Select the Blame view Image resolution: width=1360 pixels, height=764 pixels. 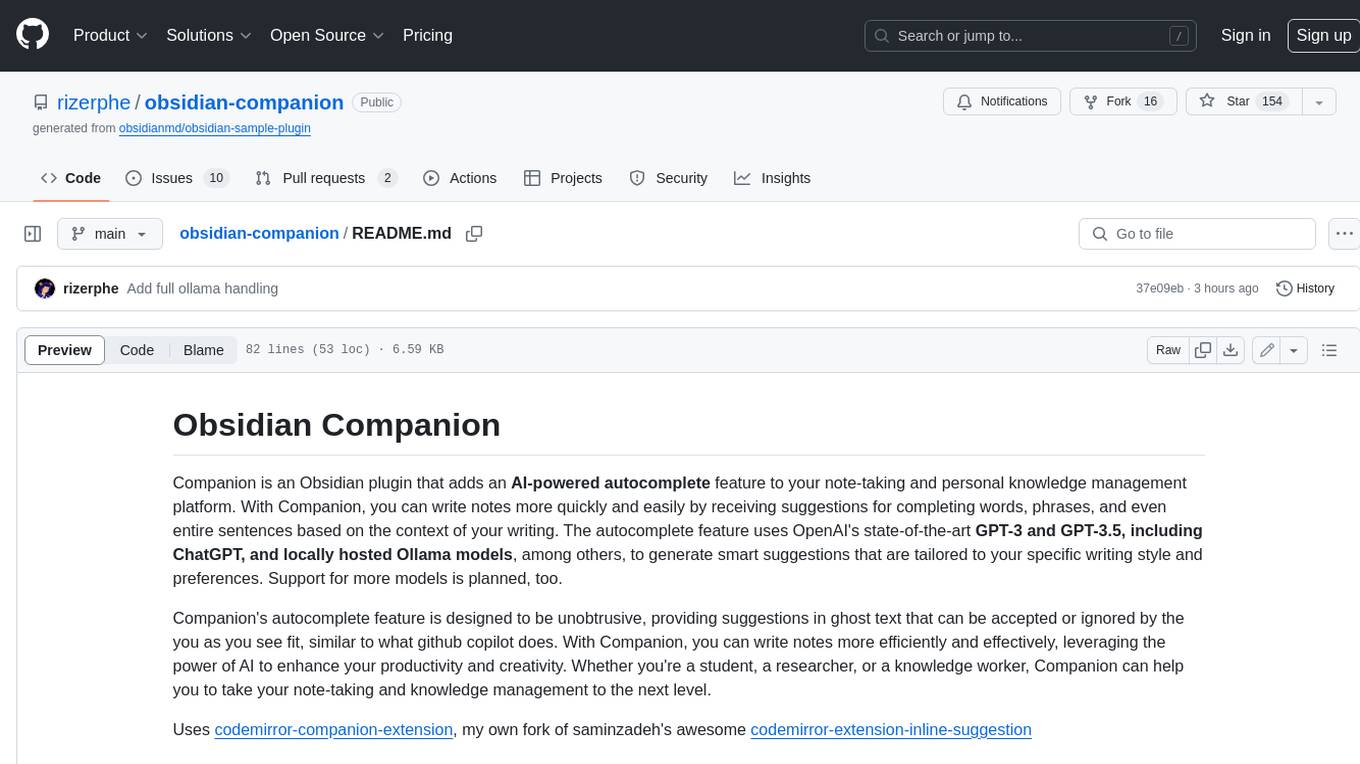203,350
